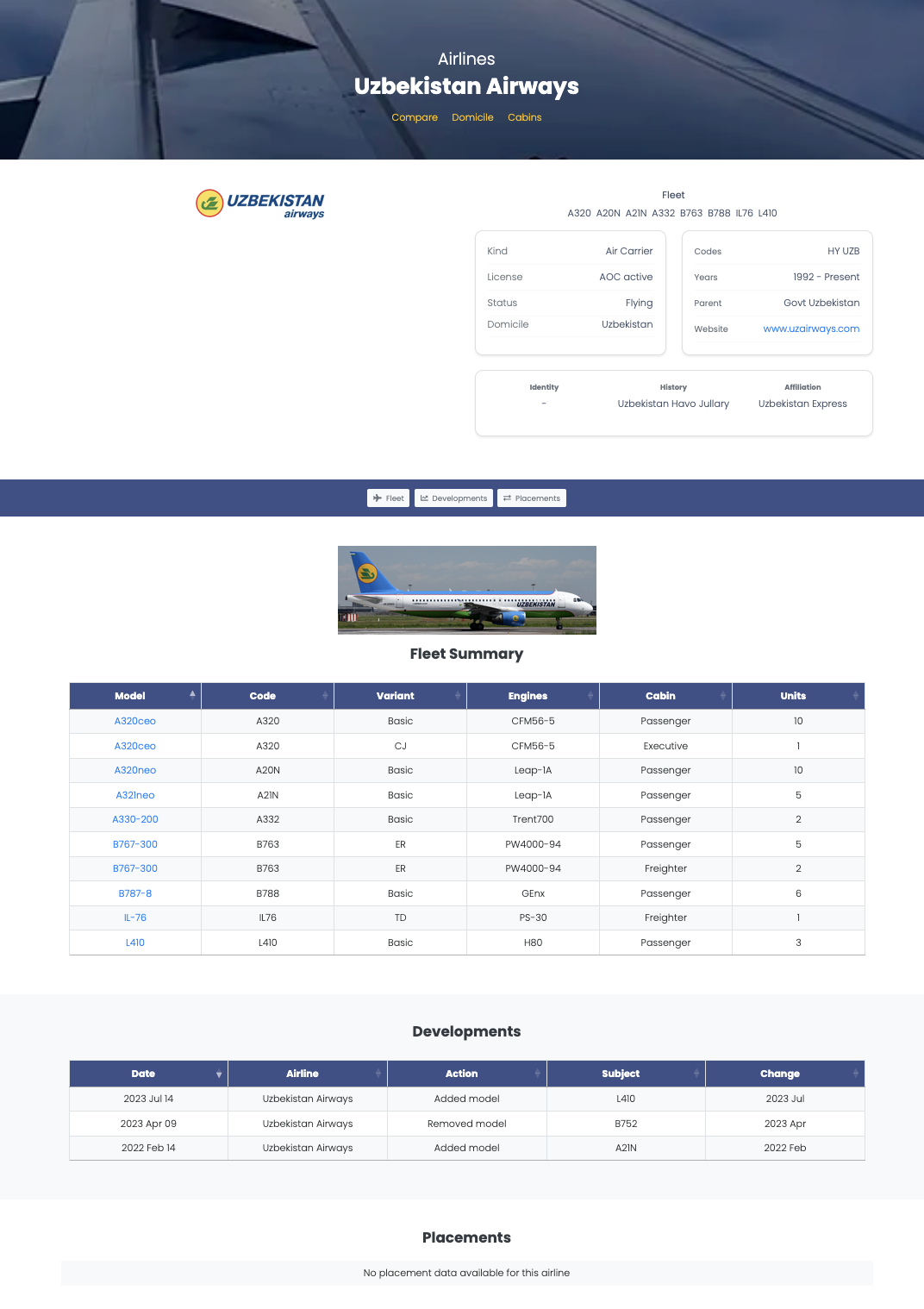The width and height of the screenshot is (924, 1309).
Task: Click the H80 engines cell
Action: click(534, 943)
